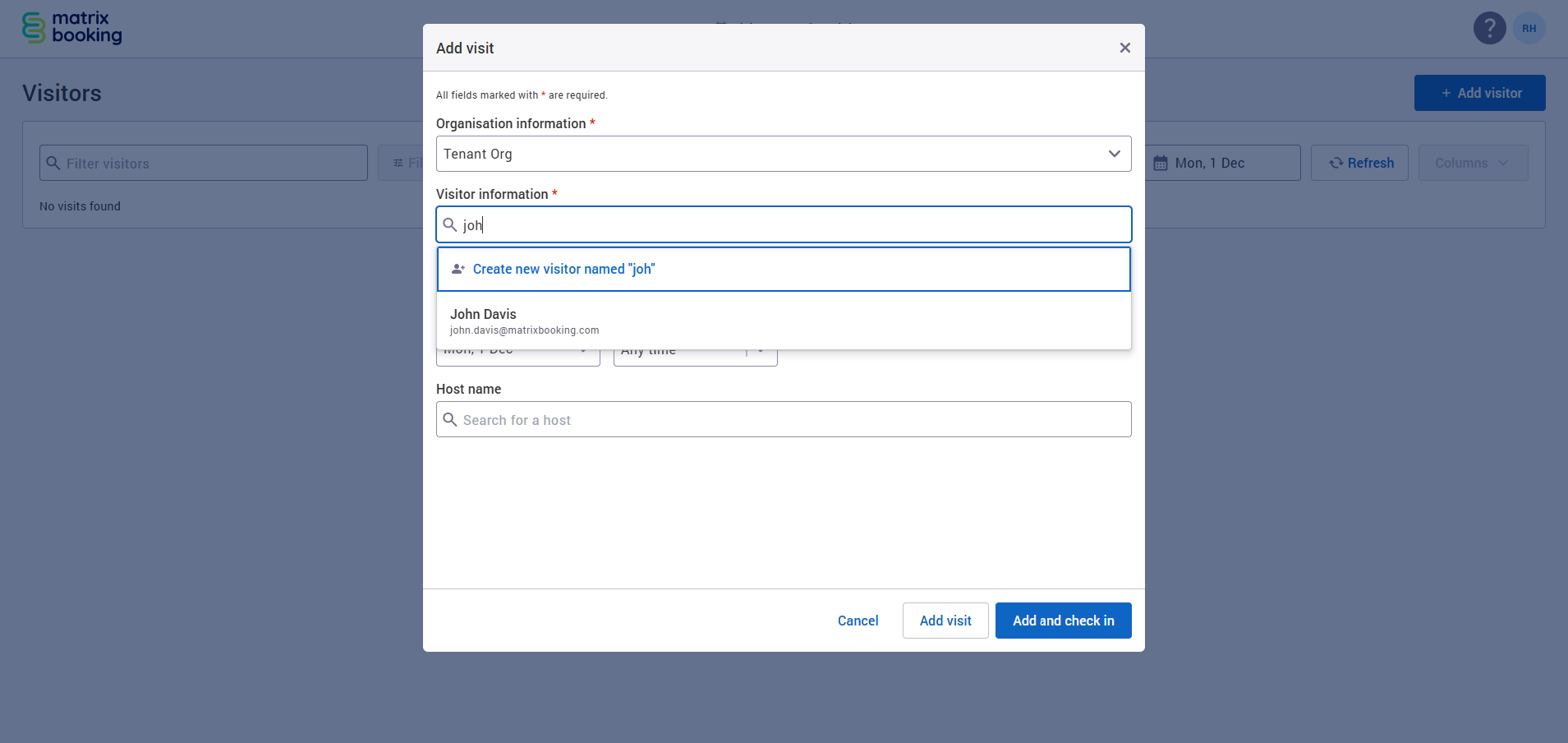This screenshot has height=743, width=1568.
Task: Click the add-person icon next to Create new visitor
Action: 458,269
